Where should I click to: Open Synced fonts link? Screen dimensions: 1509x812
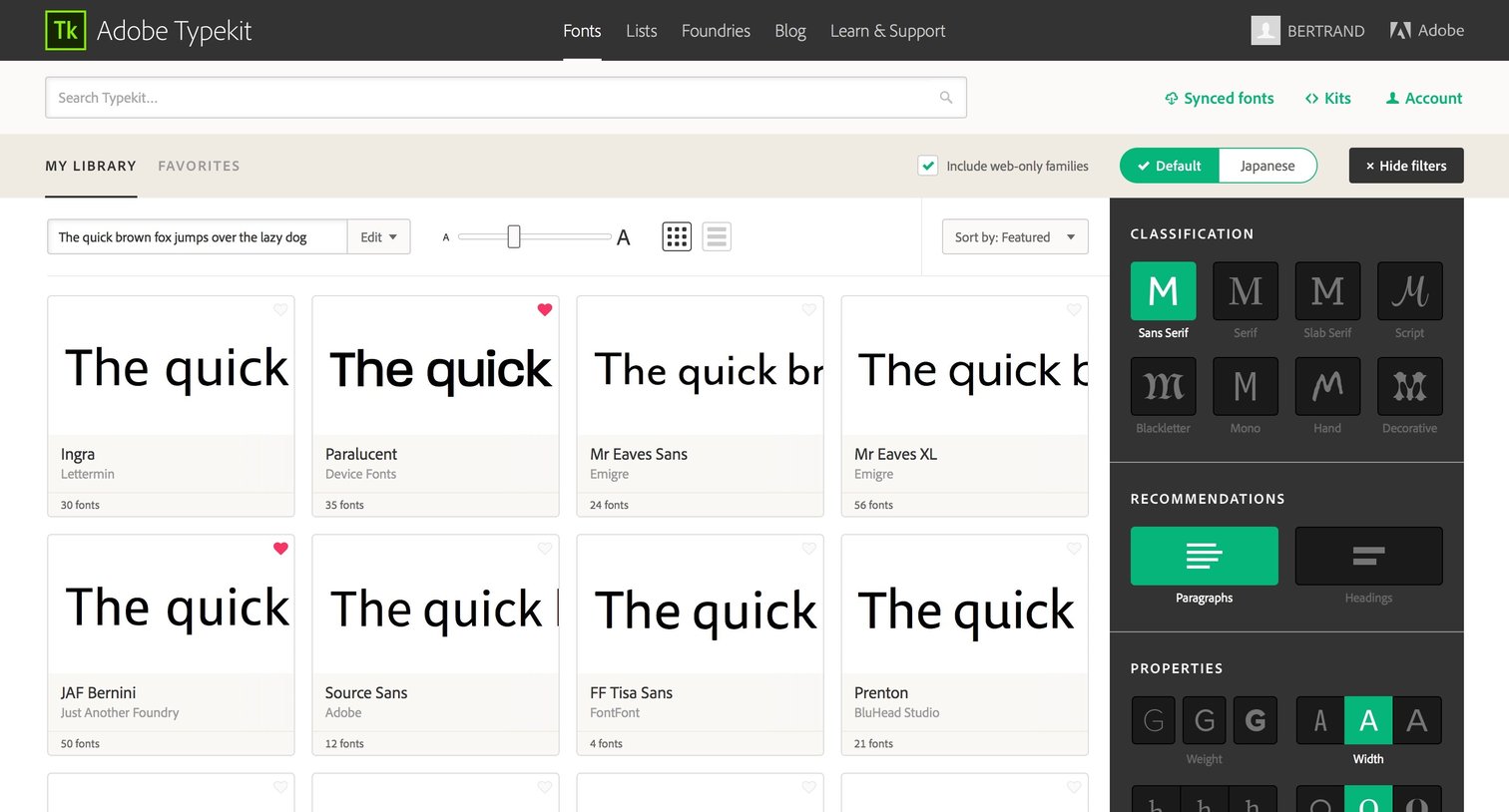pyautogui.click(x=1220, y=98)
